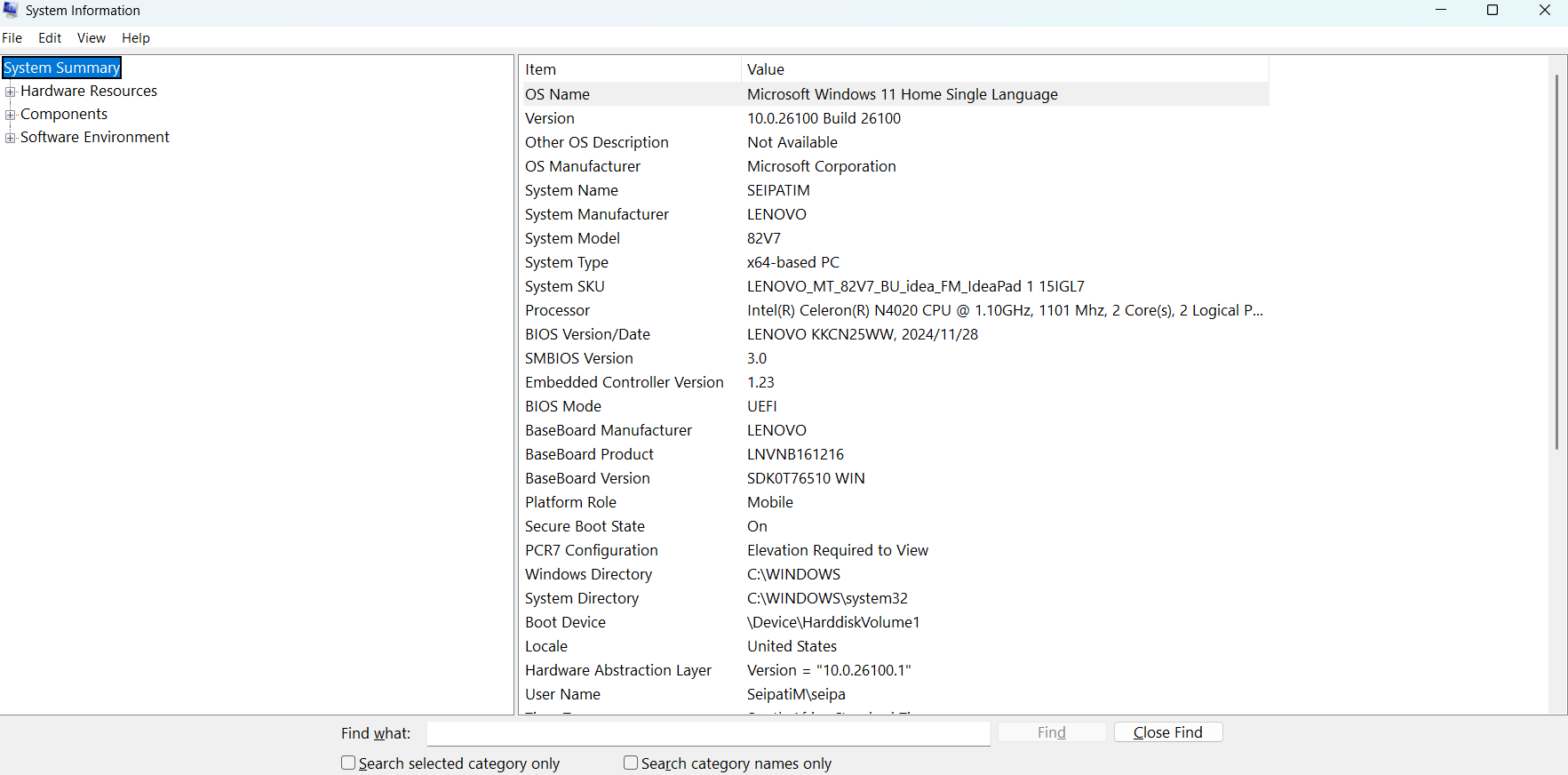Image resolution: width=1568 pixels, height=775 pixels.
Task: Open the View menu
Action: pos(92,38)
